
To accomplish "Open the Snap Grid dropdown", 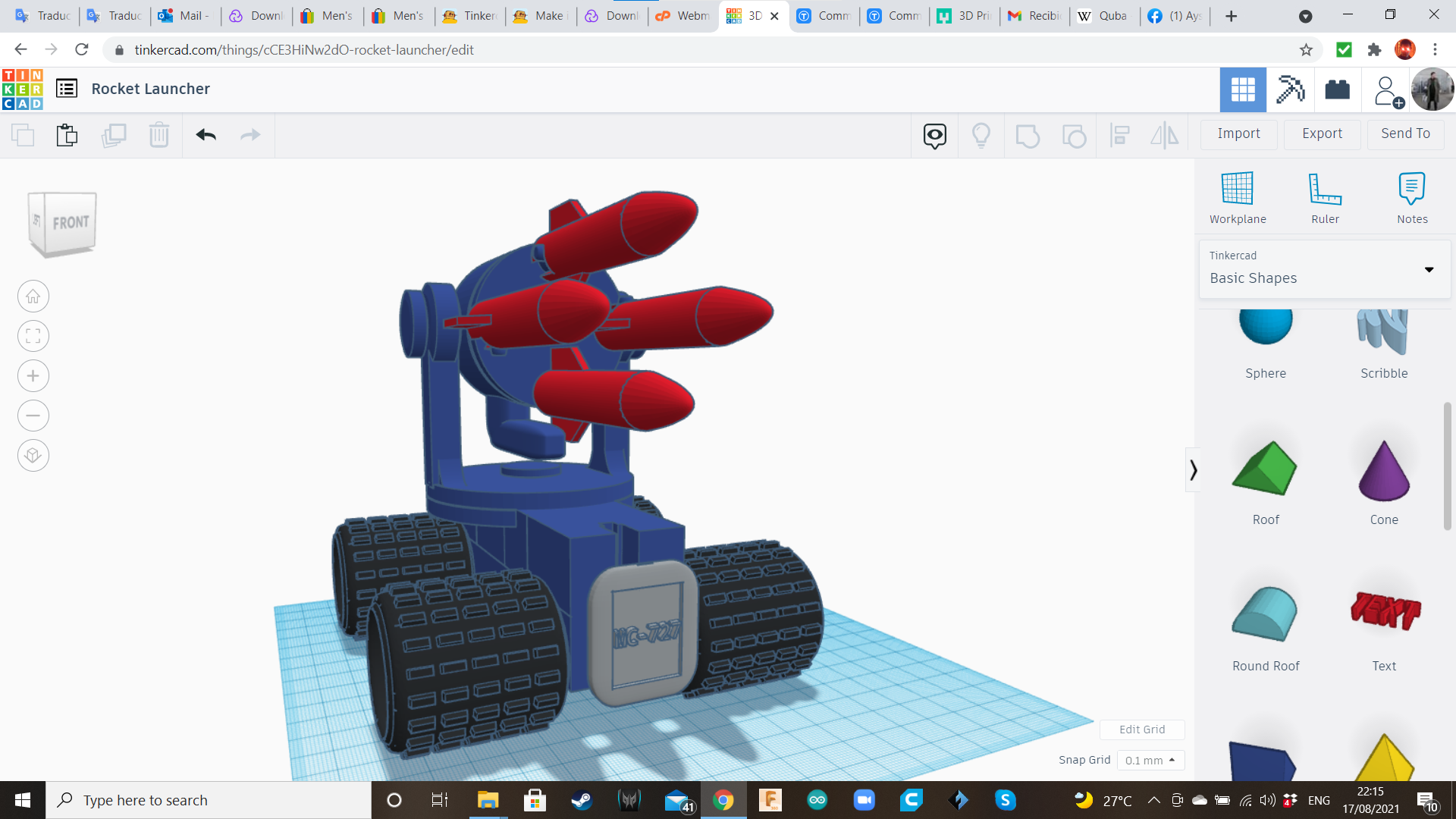I will (x=1150, y=760).
